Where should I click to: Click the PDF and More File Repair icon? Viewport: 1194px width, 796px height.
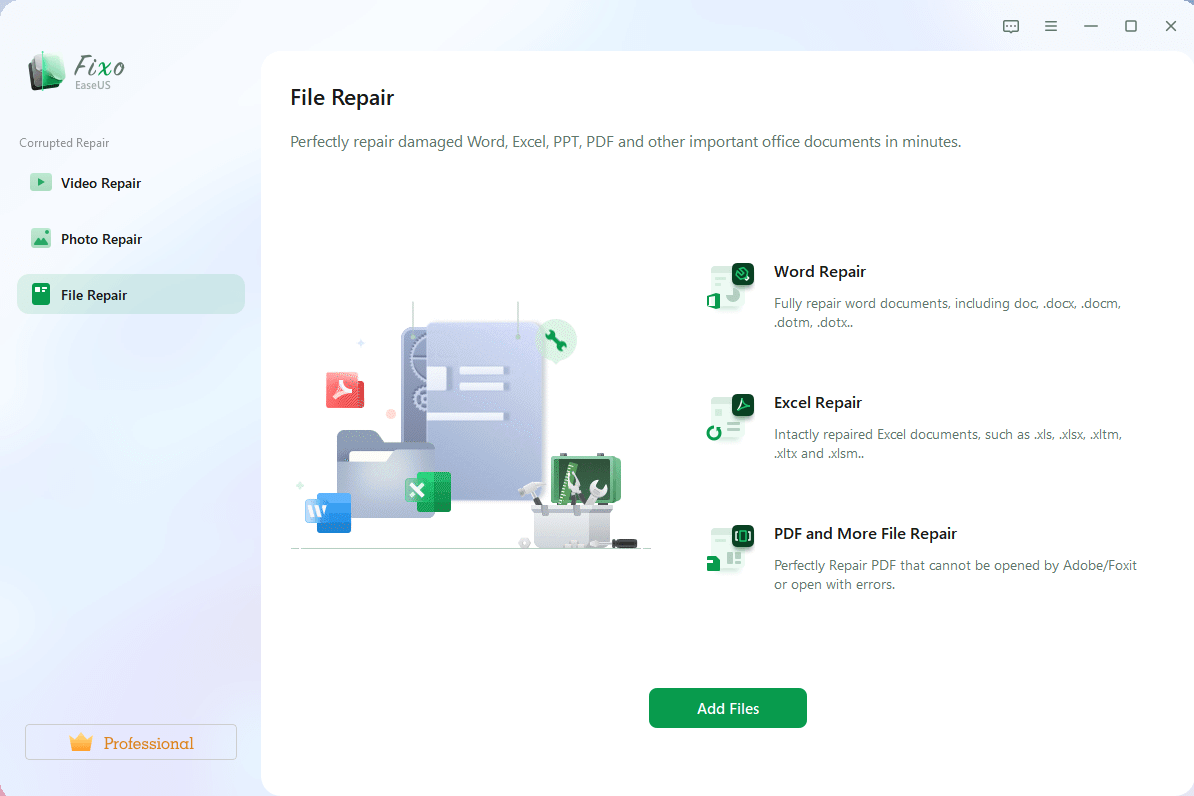[x=729, y=549]
